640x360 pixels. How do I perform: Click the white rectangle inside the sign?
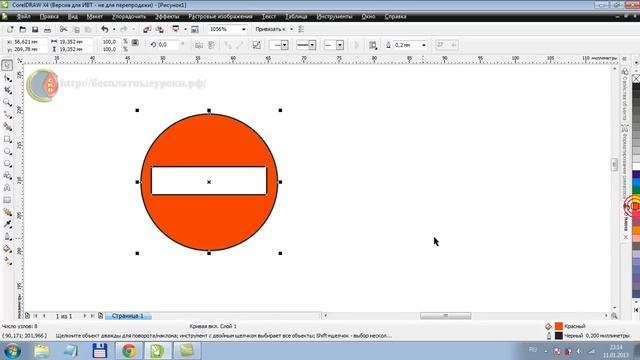[209, 181]
